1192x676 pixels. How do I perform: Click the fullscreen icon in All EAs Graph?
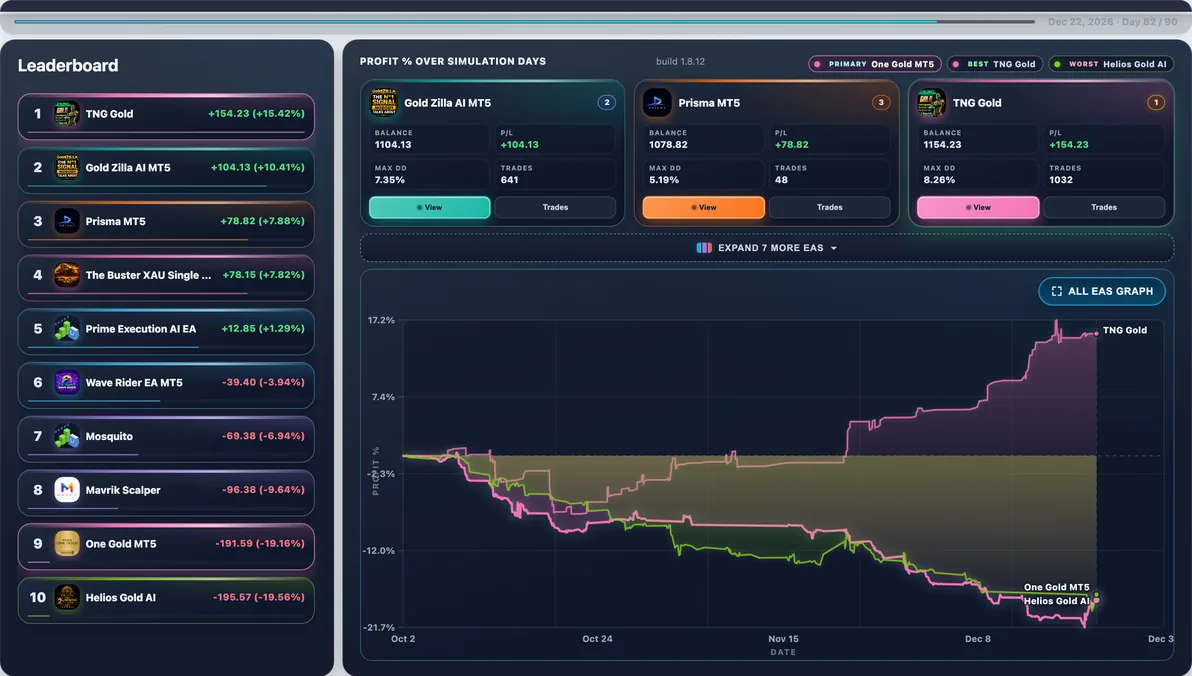(1057, 291)
